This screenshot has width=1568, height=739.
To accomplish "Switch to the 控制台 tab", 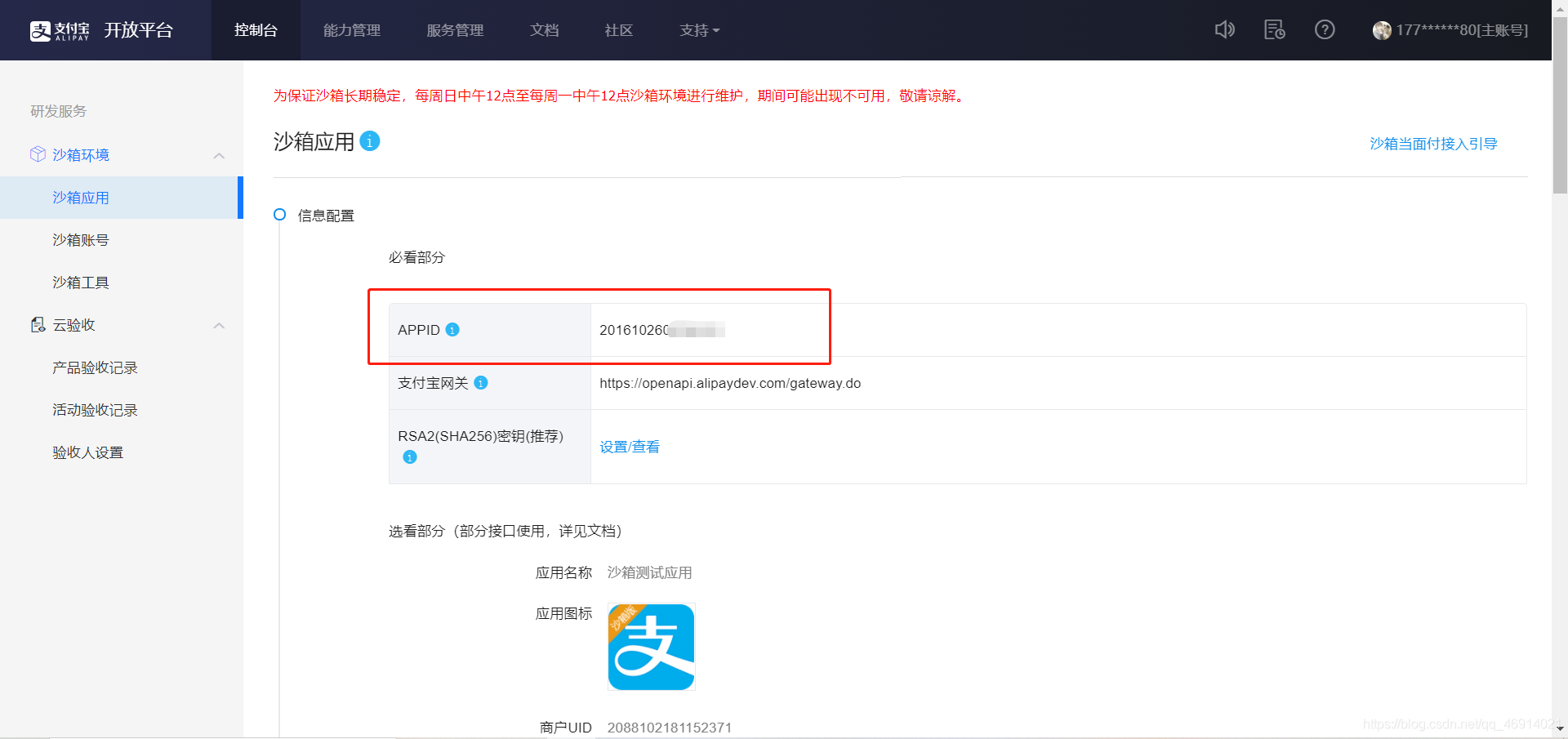I will tap(256, 30).
